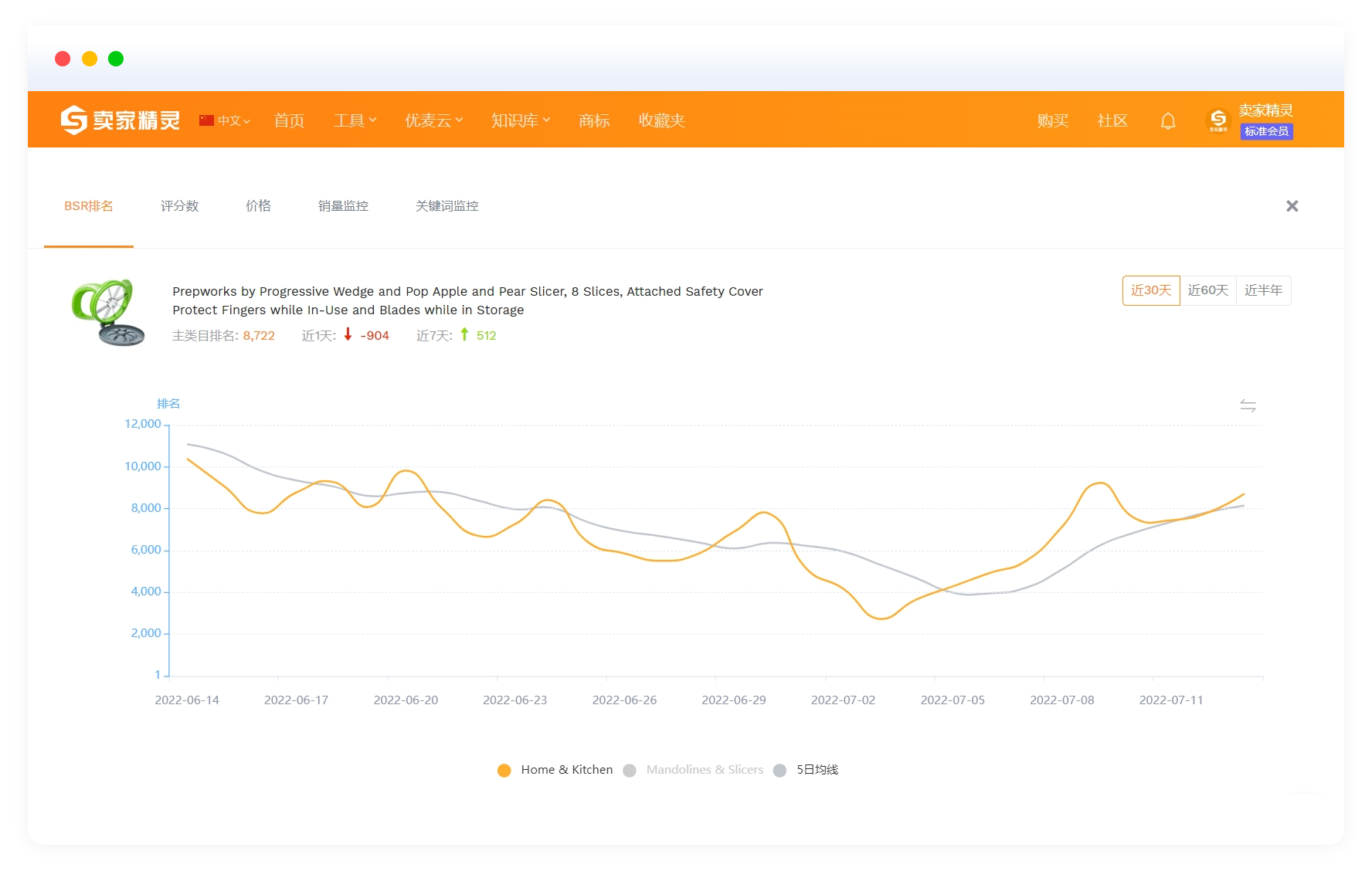Click the 2022-07-08 date label
This screenshot has width=1372, height=888.
(x=1062, y=700)
